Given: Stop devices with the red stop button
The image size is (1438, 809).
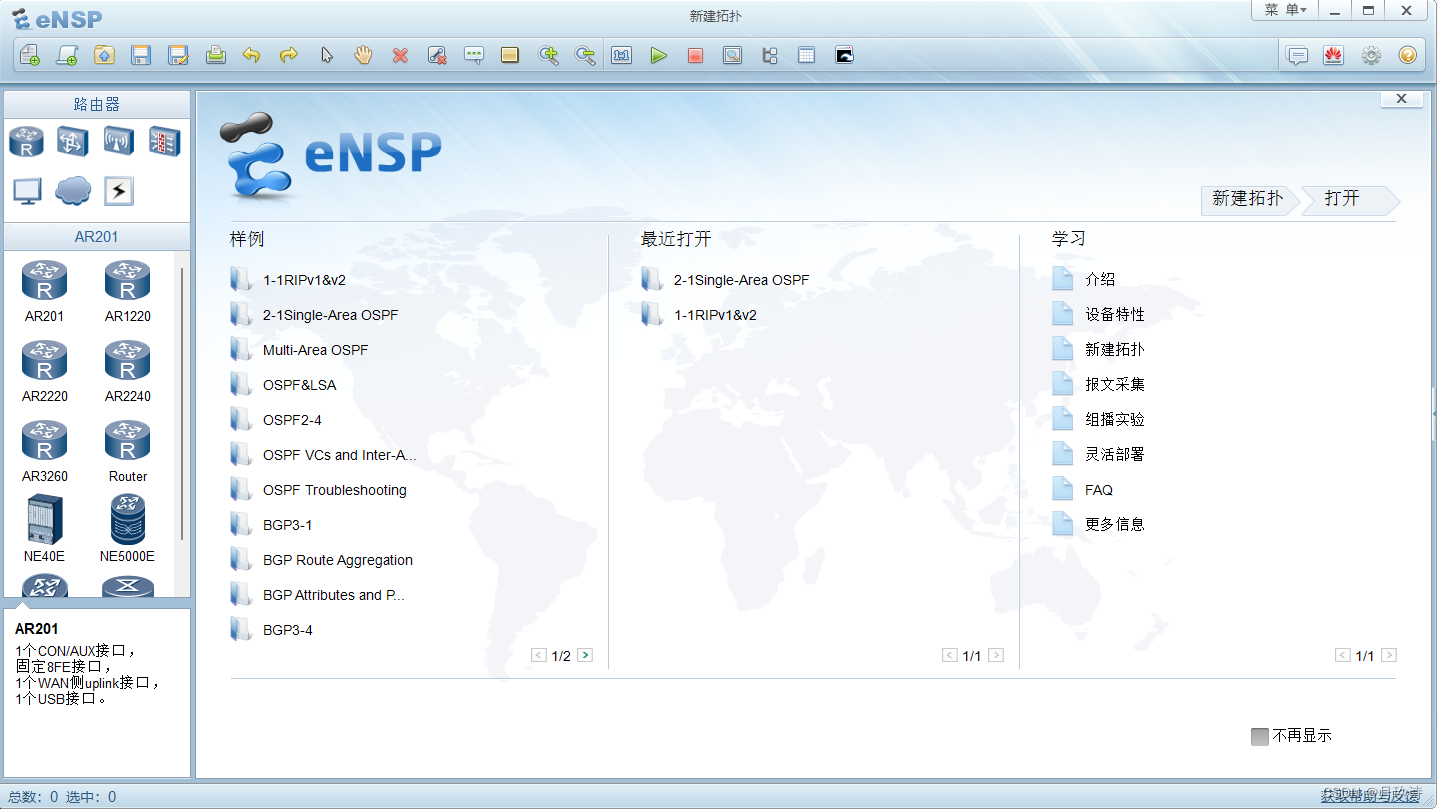Looking at the screenshot, I should pyautogui.click(x=695, y=55).
